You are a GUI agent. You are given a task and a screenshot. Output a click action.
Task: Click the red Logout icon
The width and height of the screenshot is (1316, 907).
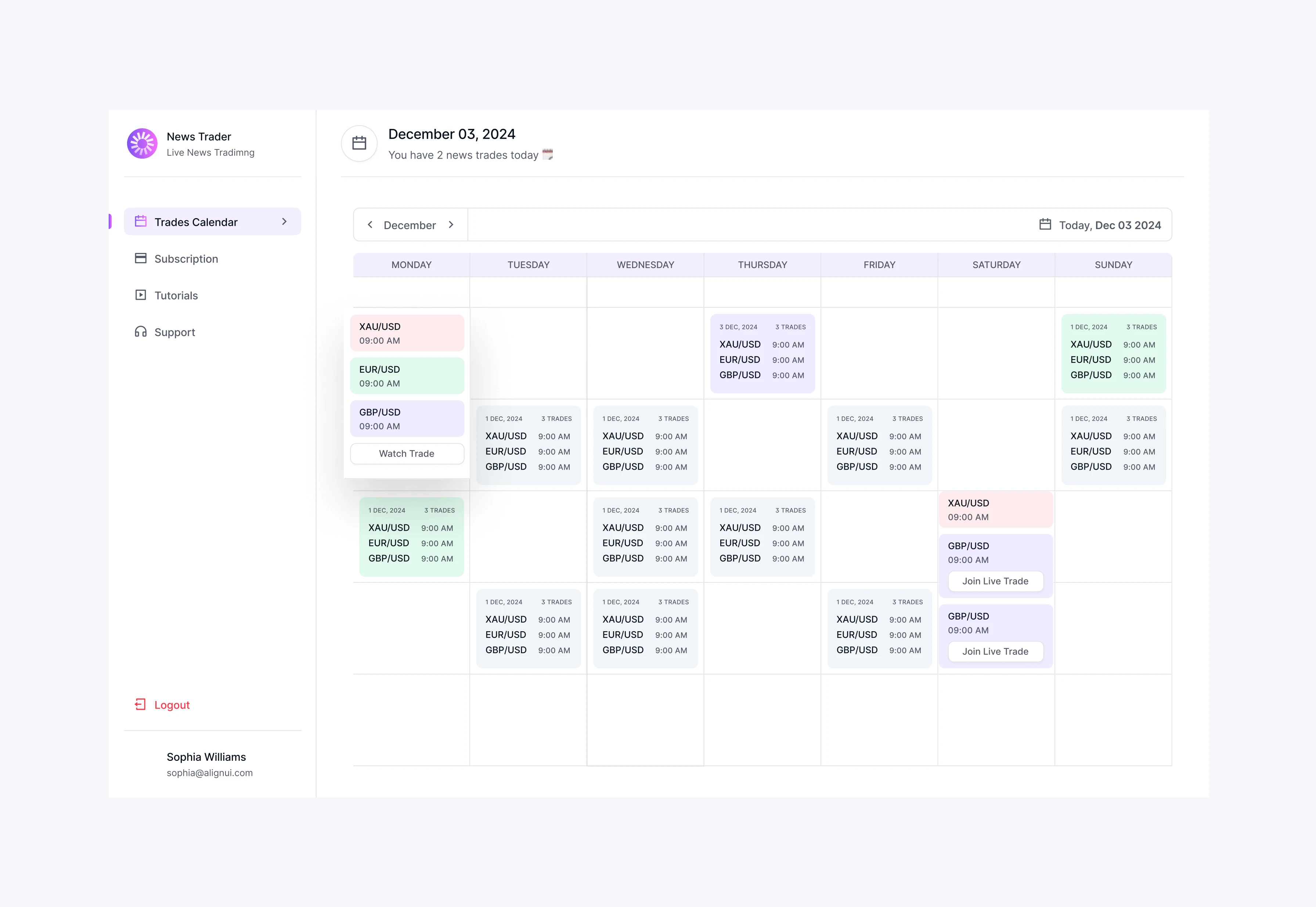tap(140, 705)
